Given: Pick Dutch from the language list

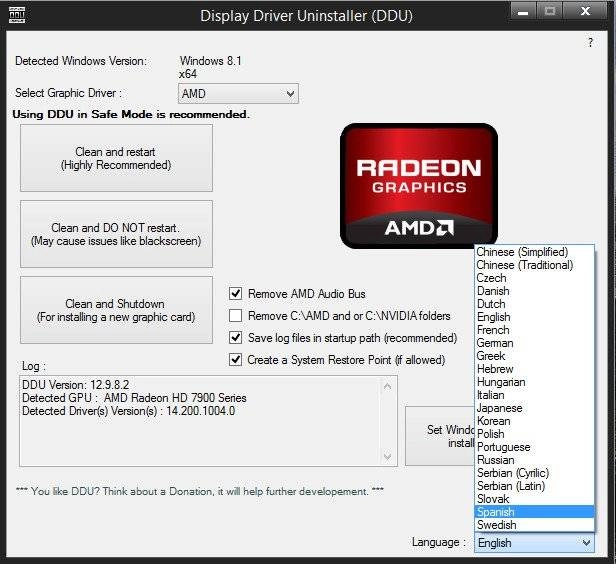Looking at the screenshot, I should coord(534,304).
